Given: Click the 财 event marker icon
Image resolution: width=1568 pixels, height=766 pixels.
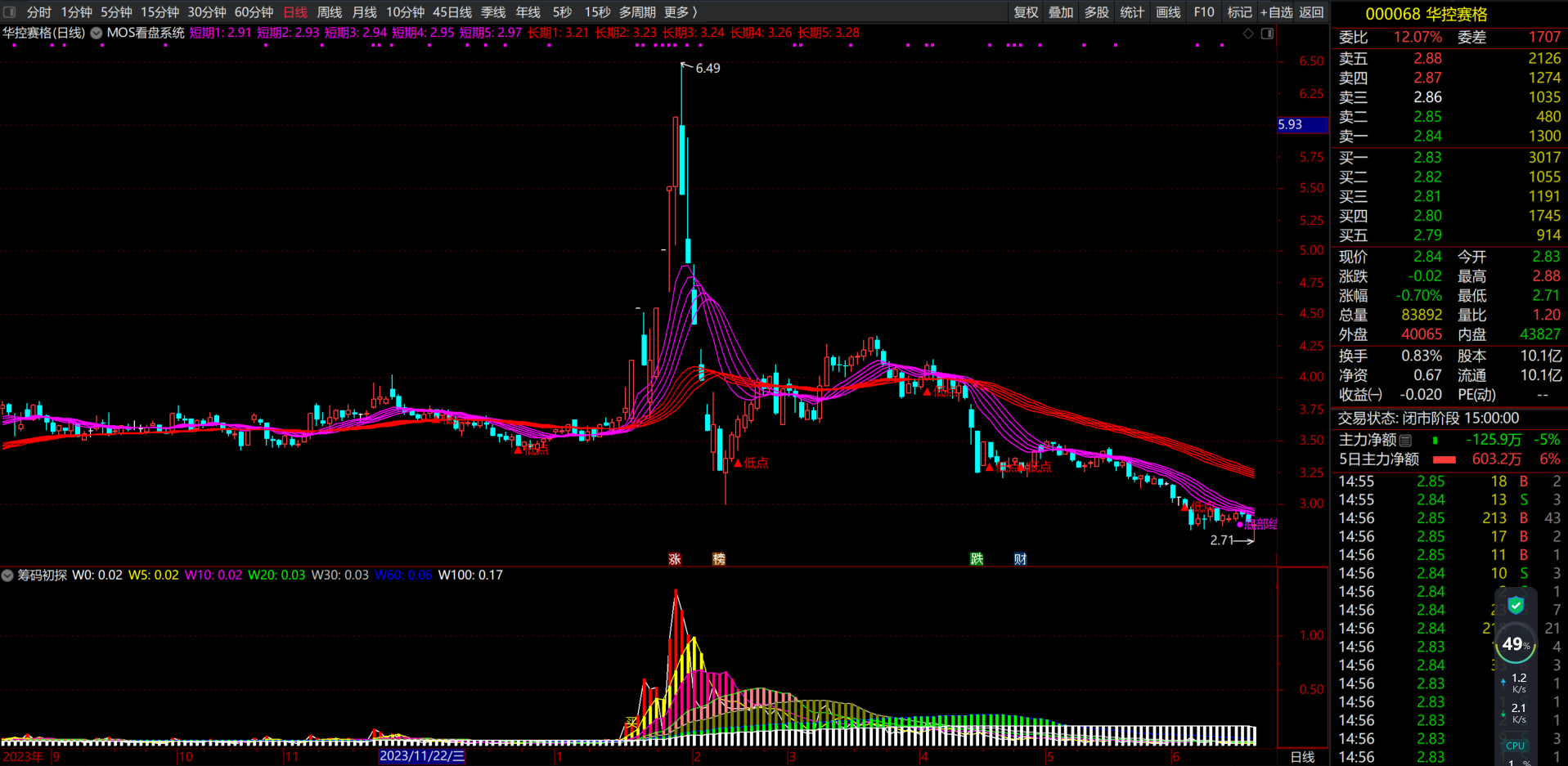Looking at the screenshot, I should coord(1020,559).
